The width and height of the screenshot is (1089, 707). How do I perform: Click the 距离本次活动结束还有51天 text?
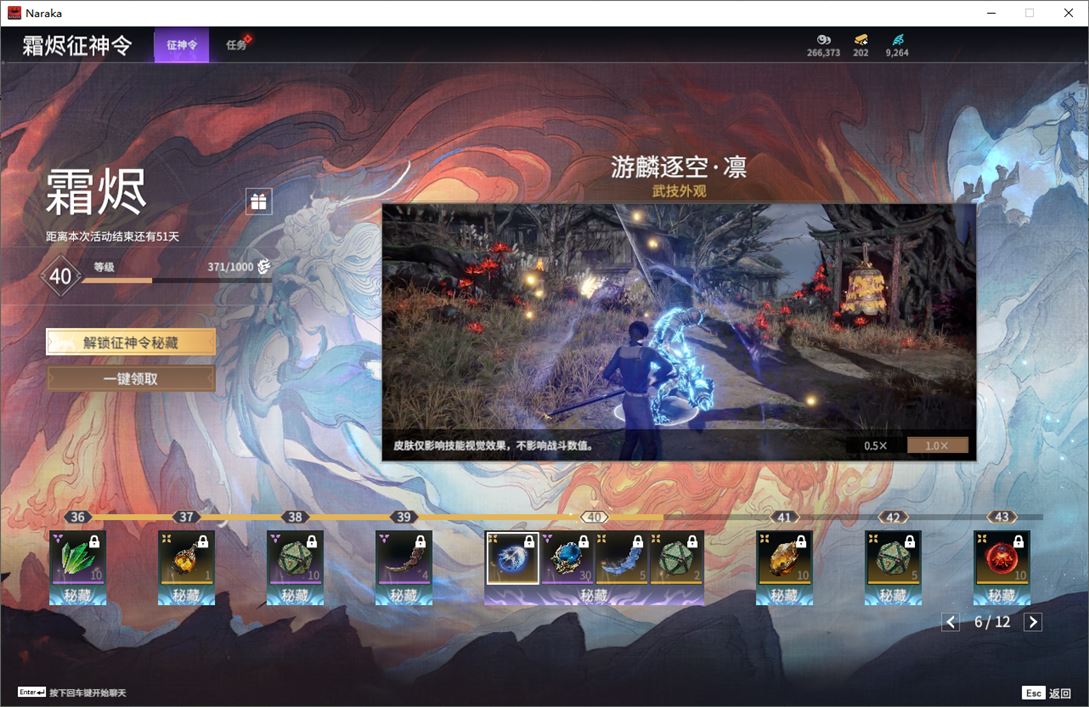pos(113,236)
